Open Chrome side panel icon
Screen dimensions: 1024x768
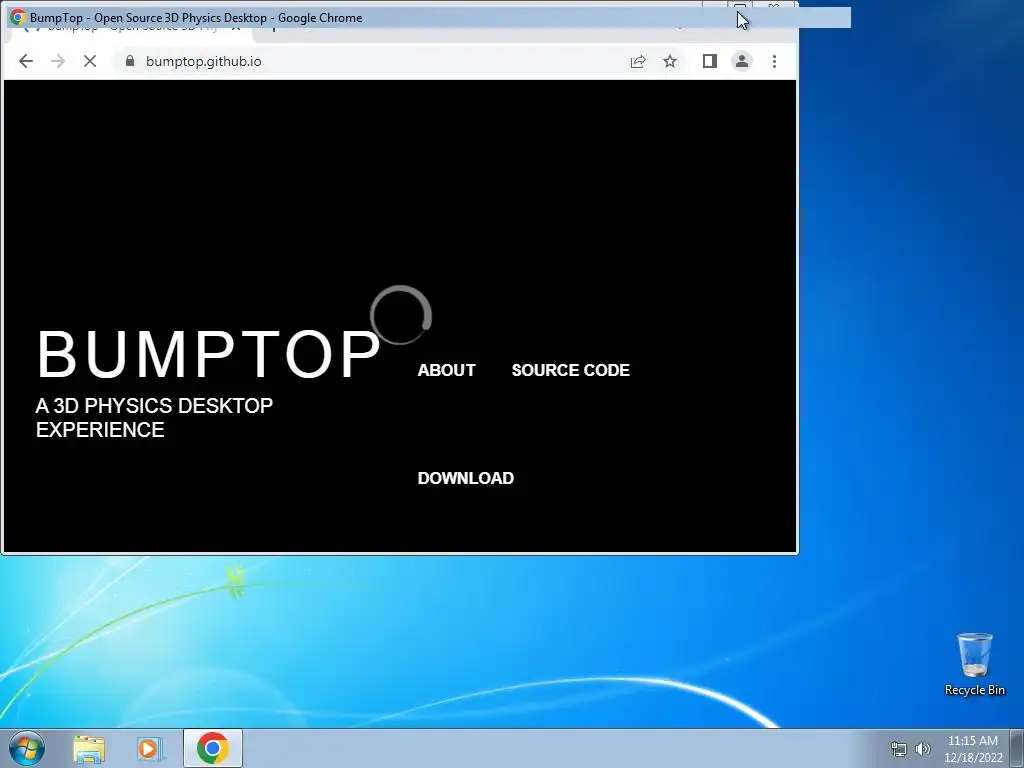[709, 61]
